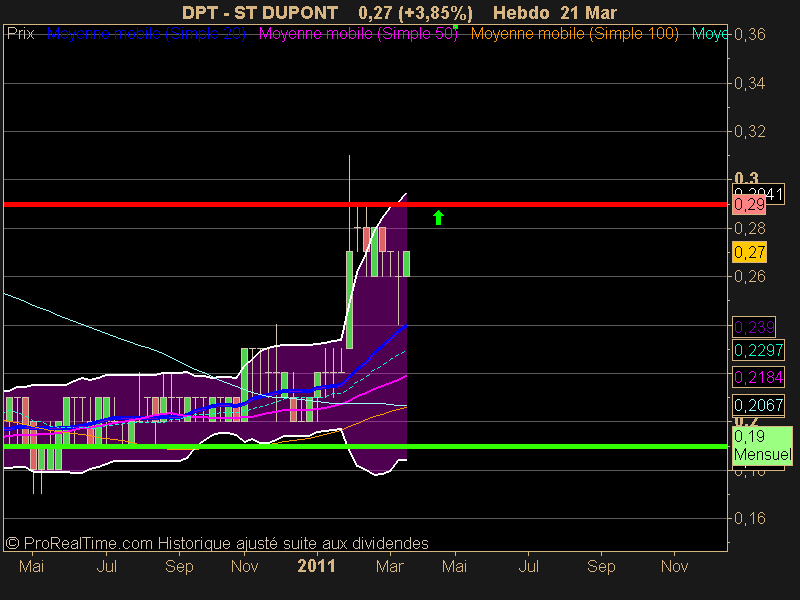Click the '21 Mar' date in the title
This screenshot has height=600, width=800.
[588, 12]
